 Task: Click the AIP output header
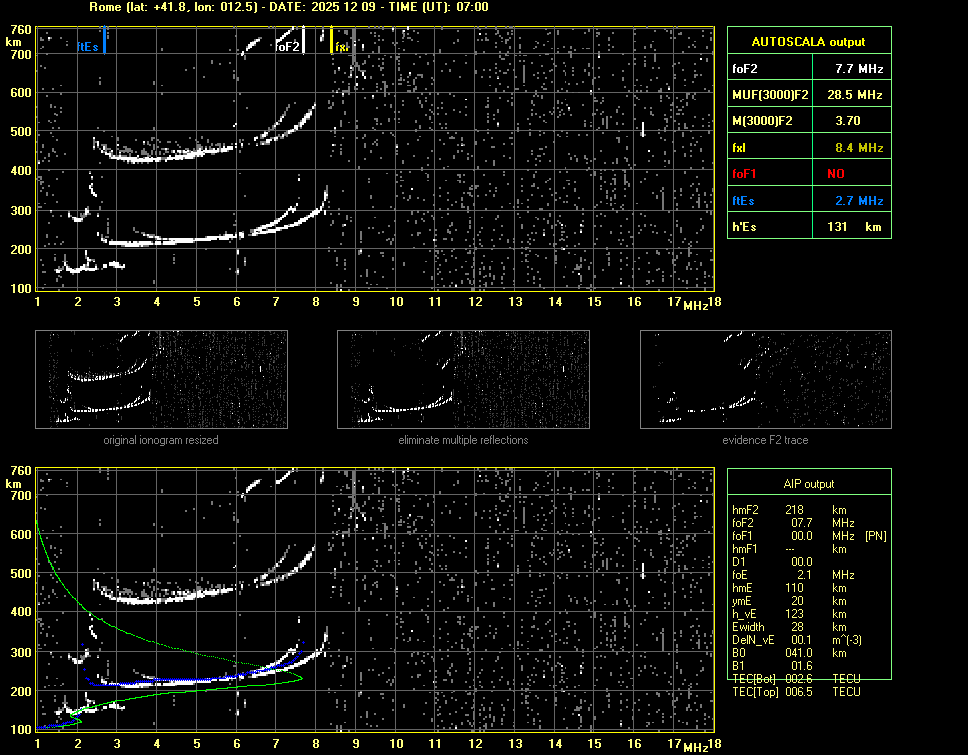808,484
